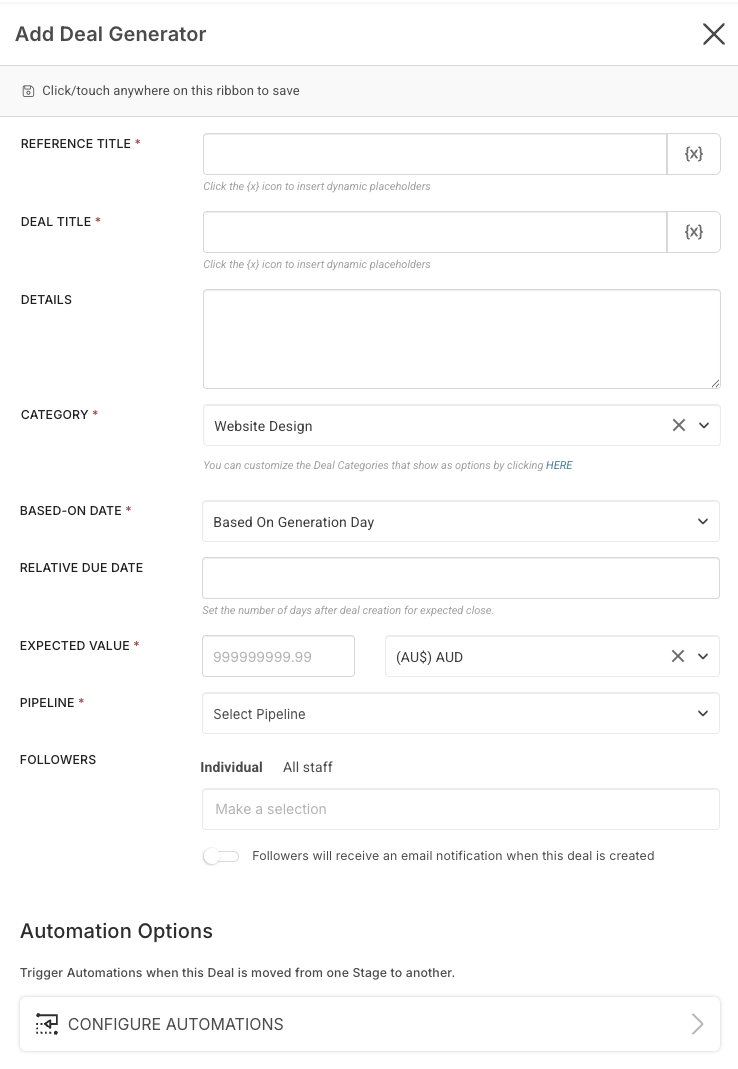Click the Configure Automations workflow icon

(47, 1024)
